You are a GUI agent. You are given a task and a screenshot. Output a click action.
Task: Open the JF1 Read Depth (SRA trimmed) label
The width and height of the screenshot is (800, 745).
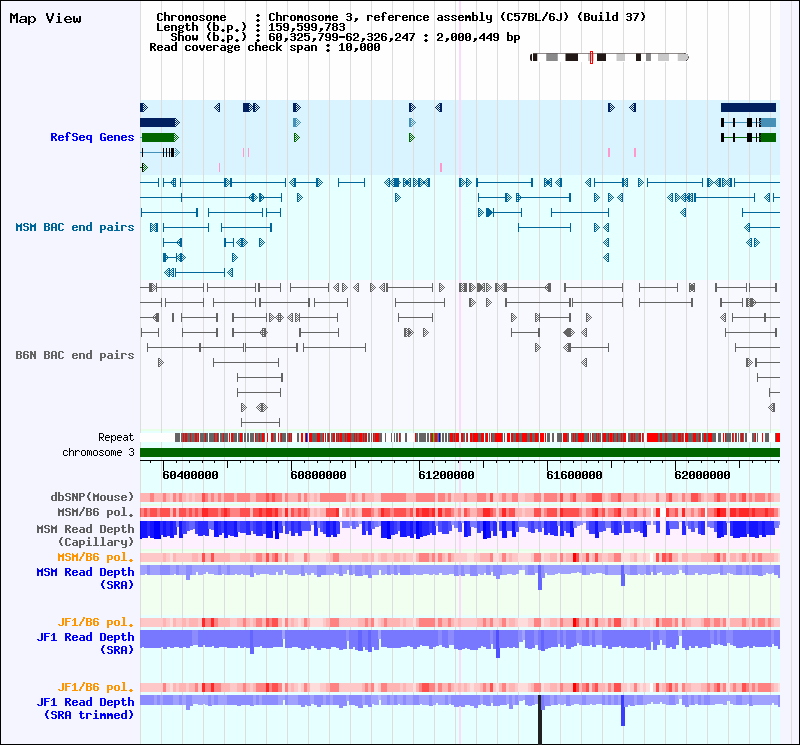click(85, 708)
